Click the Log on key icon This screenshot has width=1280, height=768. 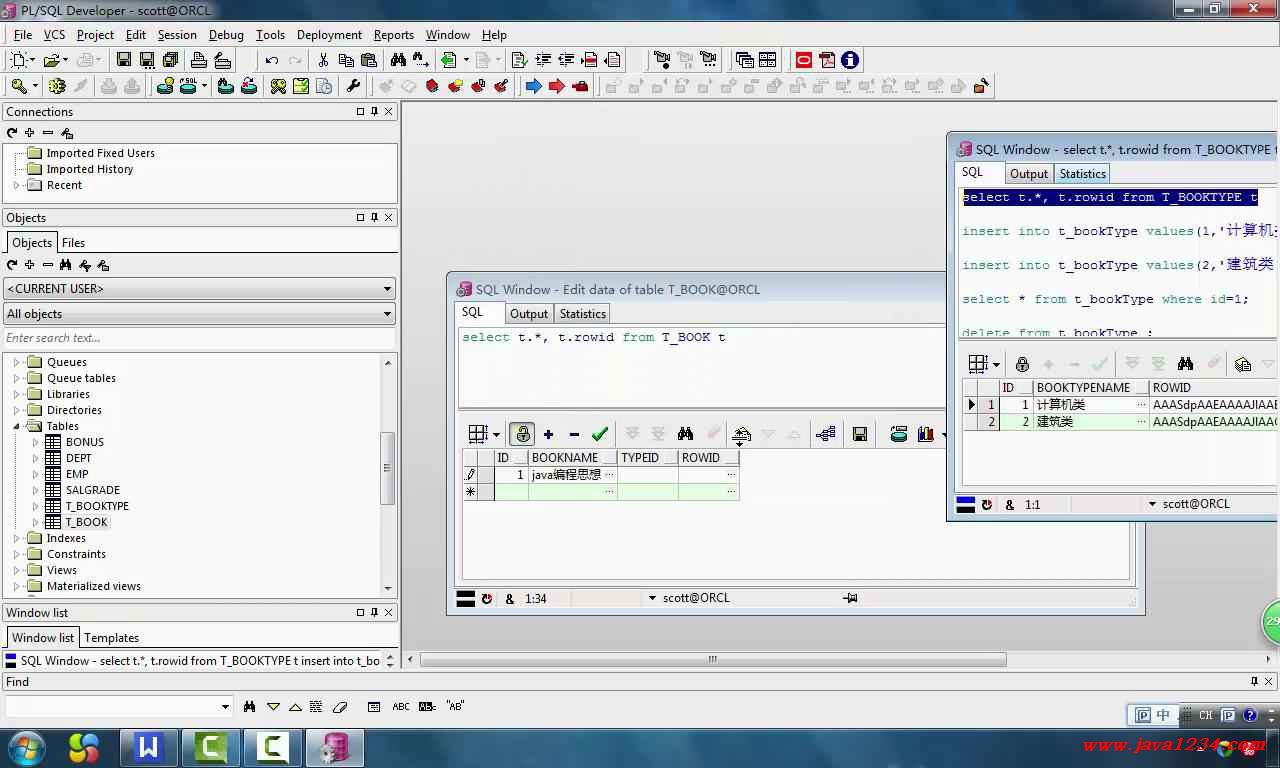(19, 86)
